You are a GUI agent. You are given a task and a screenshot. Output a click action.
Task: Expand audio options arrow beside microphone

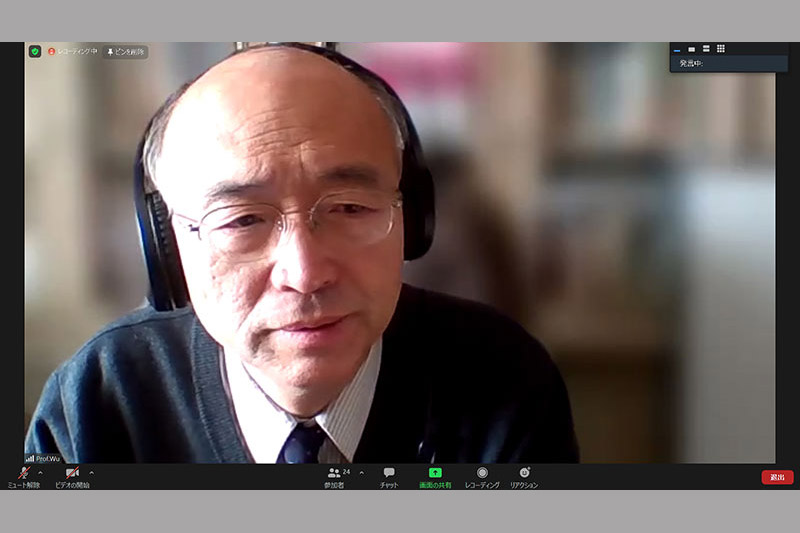click(x=40, y=473)
